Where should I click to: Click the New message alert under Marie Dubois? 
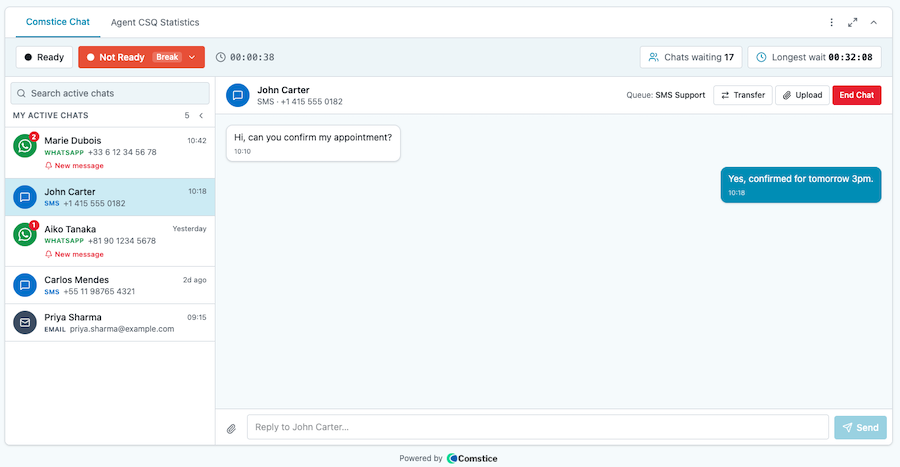(x=75, y=165)
